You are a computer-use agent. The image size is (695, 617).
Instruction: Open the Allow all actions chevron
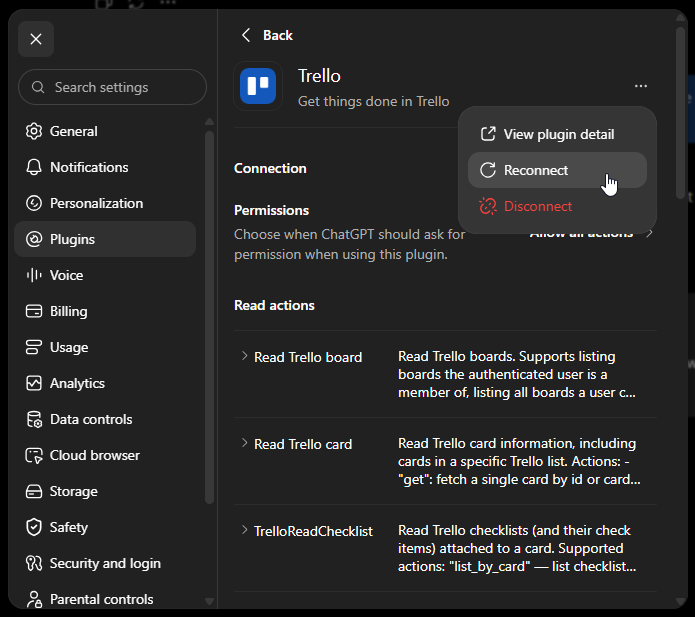[x=649, y=233]
